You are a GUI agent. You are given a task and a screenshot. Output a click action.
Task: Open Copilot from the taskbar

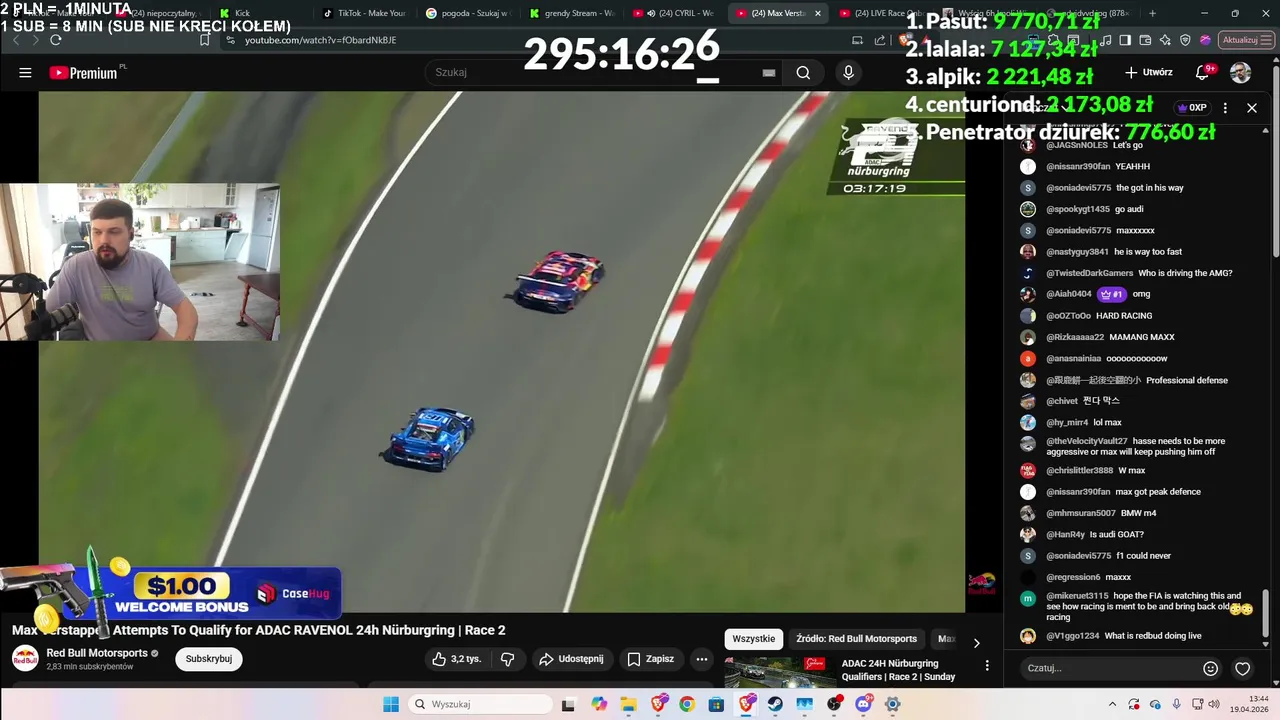[598, 704]
